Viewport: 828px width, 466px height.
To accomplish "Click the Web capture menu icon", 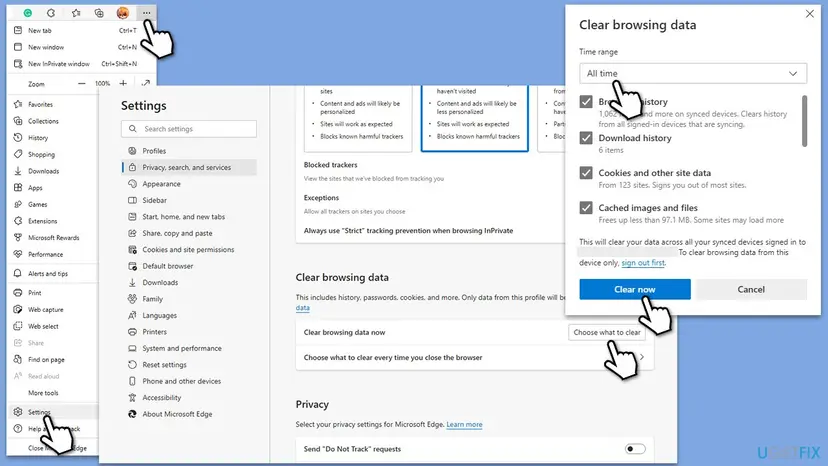I will pos(18,310).
